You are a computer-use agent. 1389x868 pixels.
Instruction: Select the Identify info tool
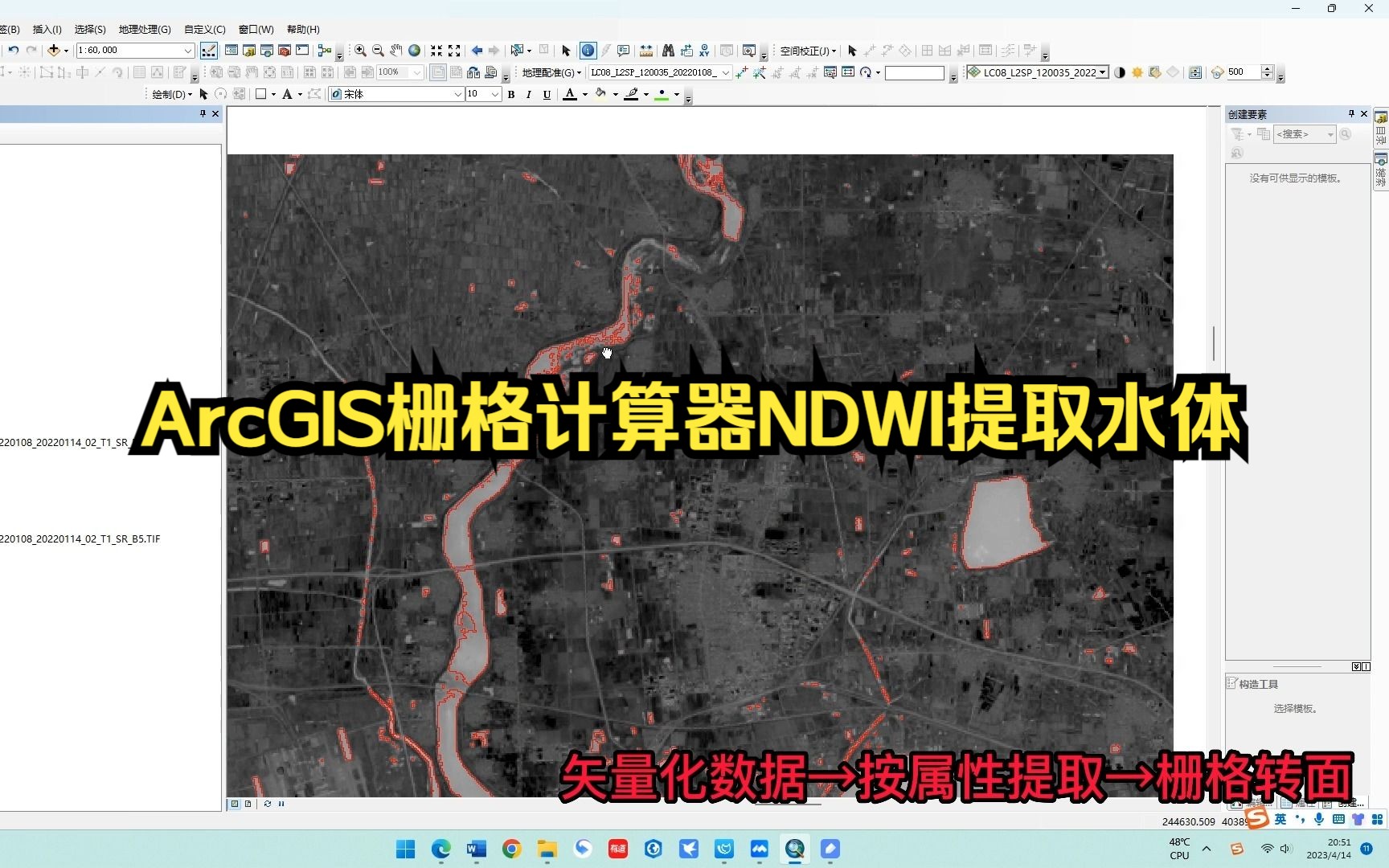(588, 51)
